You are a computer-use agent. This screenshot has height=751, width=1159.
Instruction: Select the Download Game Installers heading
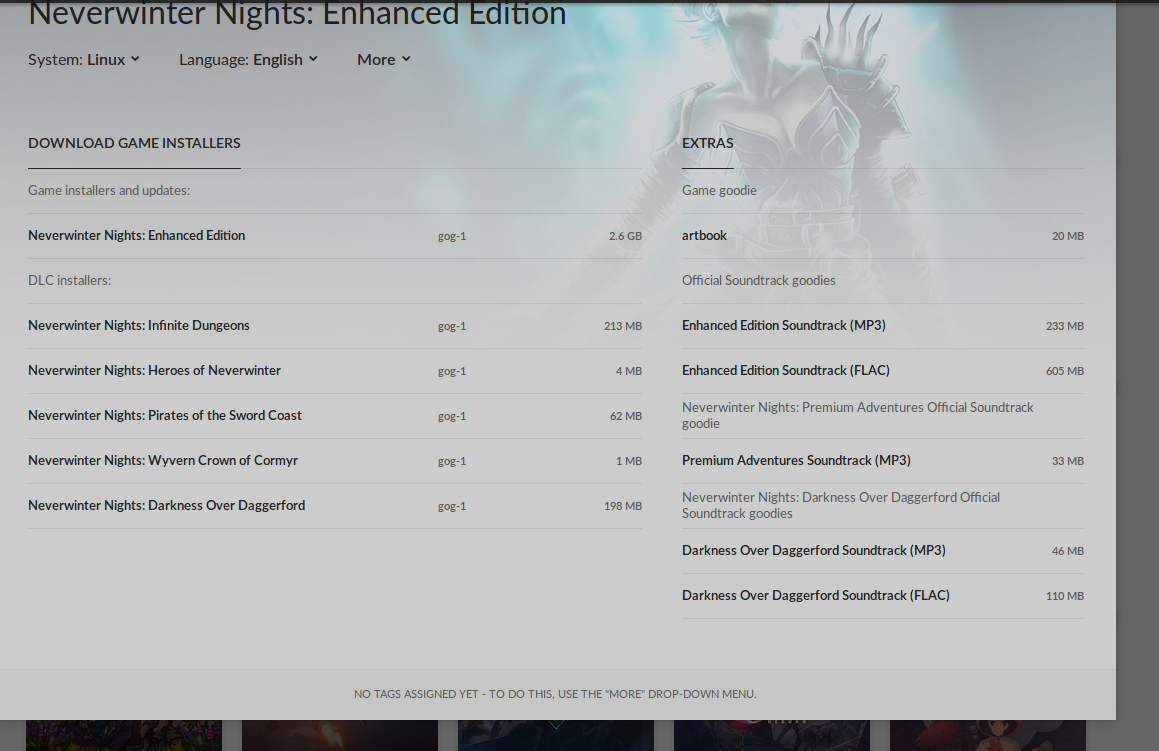coord(135,143)
